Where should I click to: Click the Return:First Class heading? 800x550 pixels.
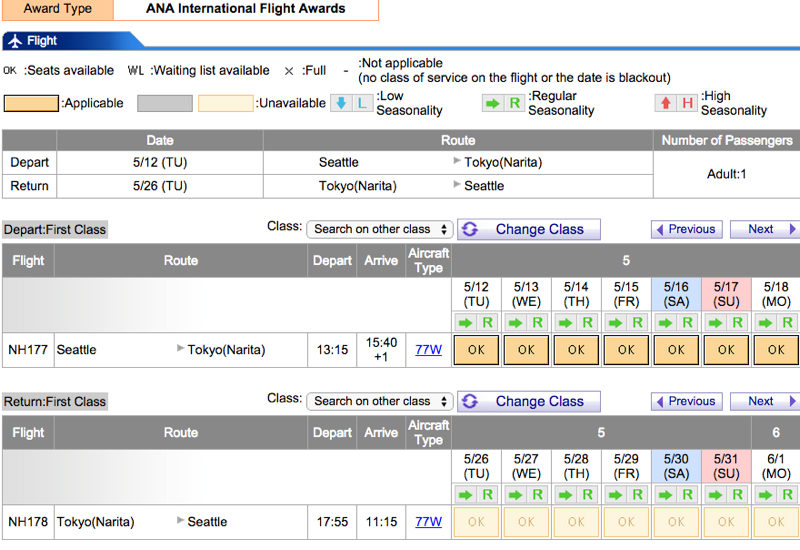point(55,402)
